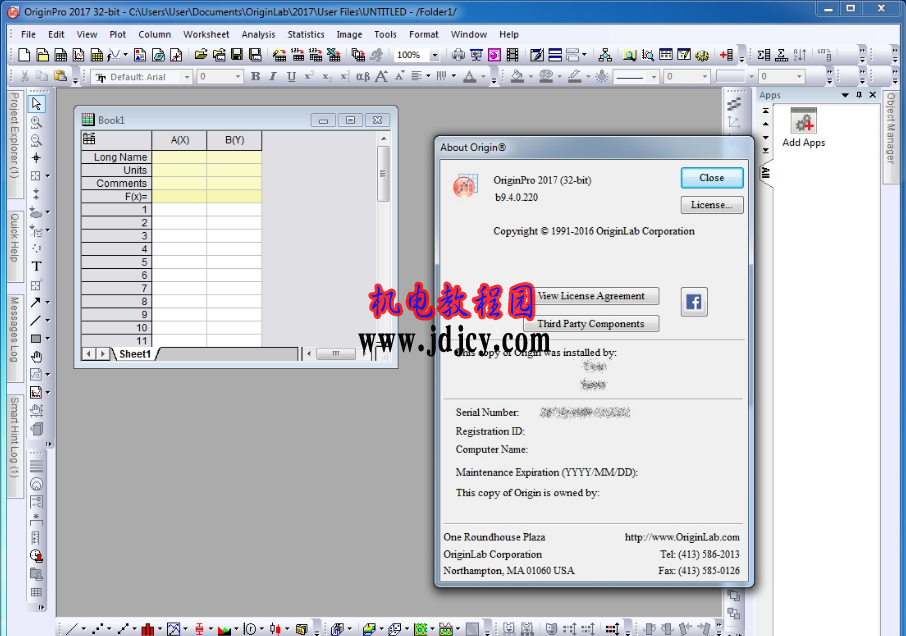This screenshot has height=636, width=906.
Task: Select the Text tool (T icon)
Action: 36,266
